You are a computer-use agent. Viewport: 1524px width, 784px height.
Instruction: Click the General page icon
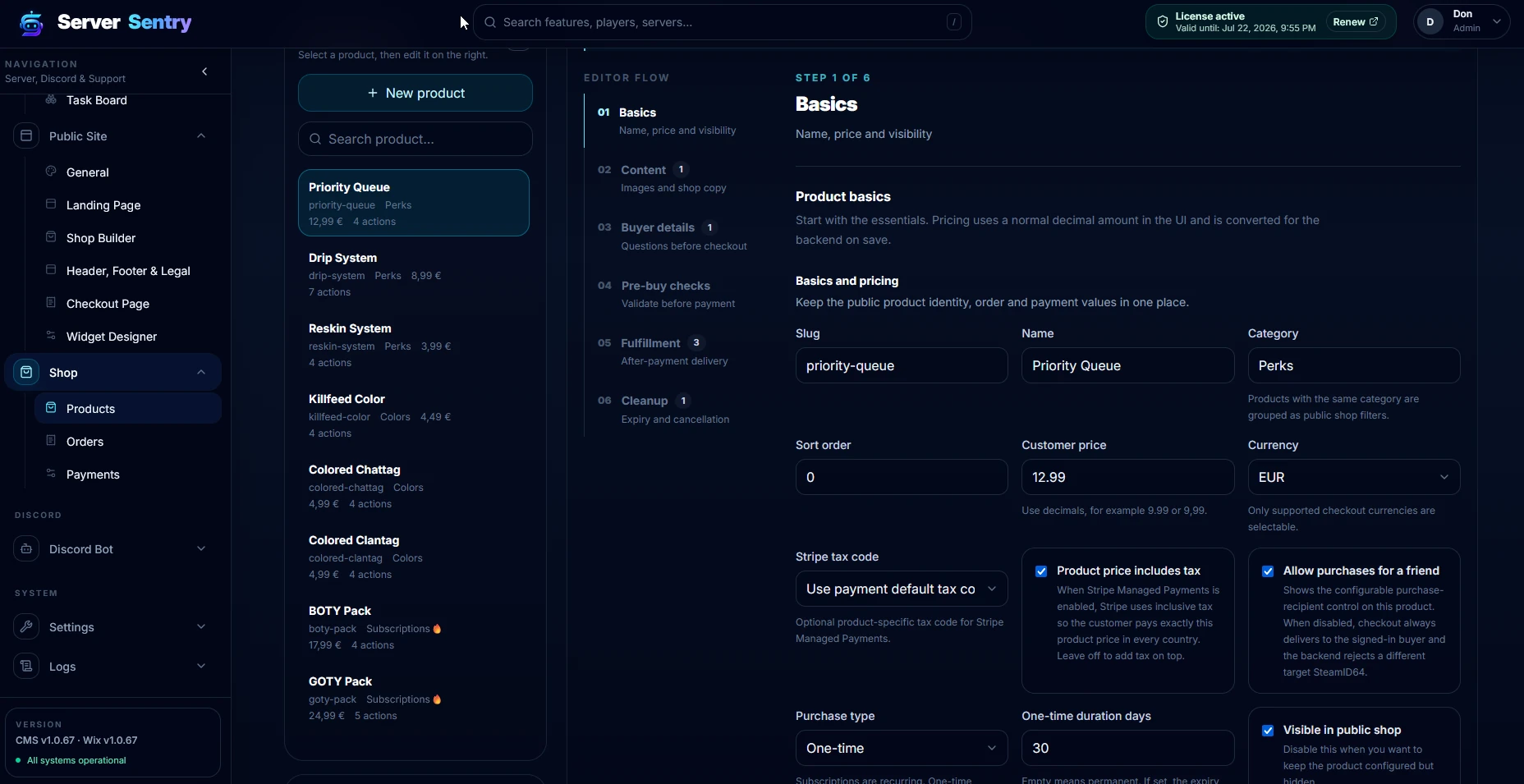click(51, 172)
